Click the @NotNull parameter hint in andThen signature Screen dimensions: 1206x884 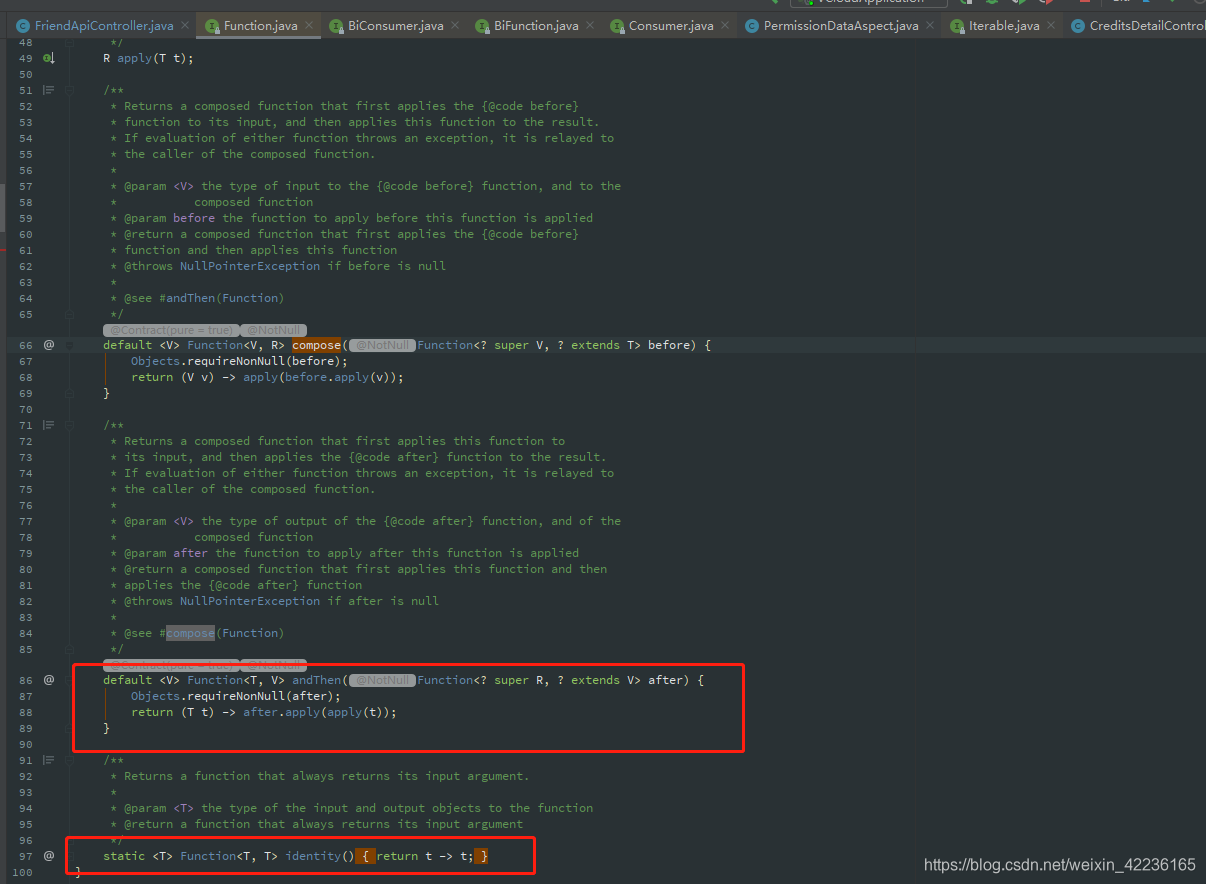(x=381, y=680)
